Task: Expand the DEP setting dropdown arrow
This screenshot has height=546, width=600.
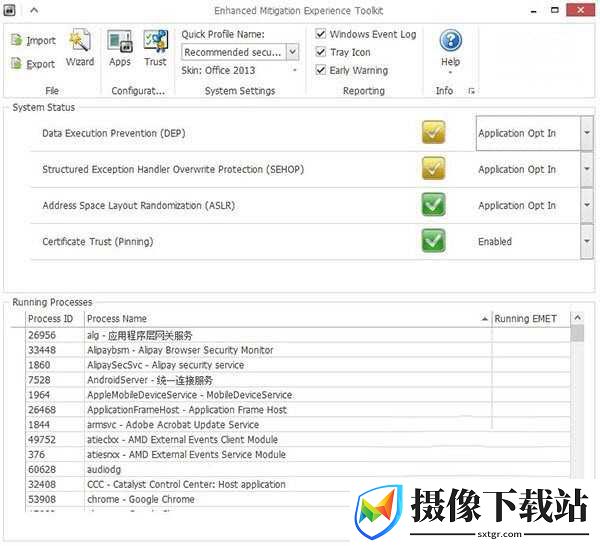Action: pos(587,133)
